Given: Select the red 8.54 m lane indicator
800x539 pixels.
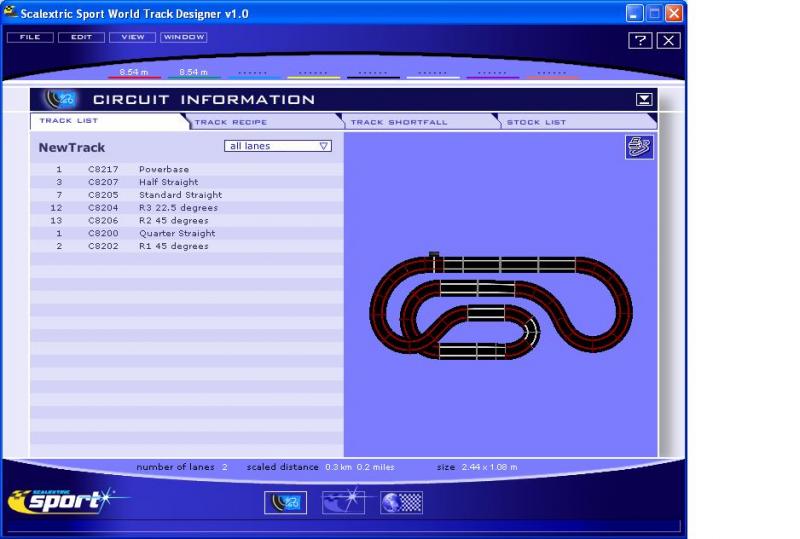Looking at the screenshot, I should 134,73.
